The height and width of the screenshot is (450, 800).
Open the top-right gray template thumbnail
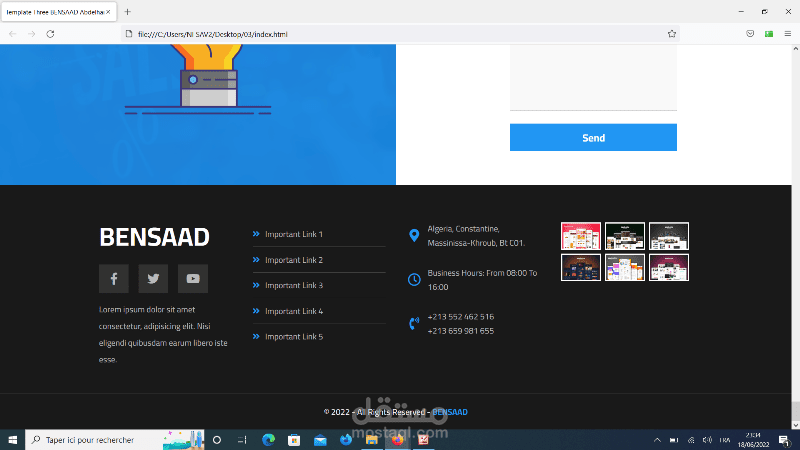(x=669, y=236)
